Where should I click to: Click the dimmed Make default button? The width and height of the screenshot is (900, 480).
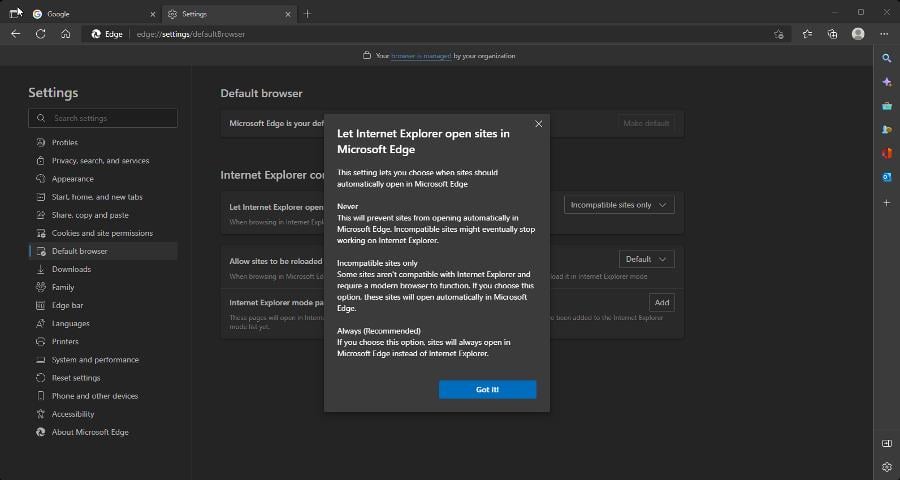(646, 123)
